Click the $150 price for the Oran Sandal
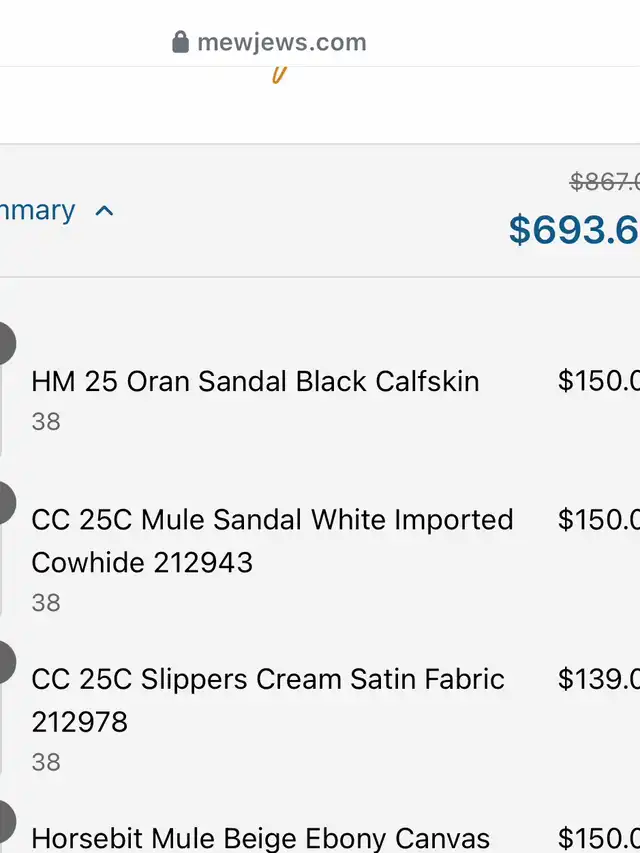The image size is (640, 853). point(599,380)
